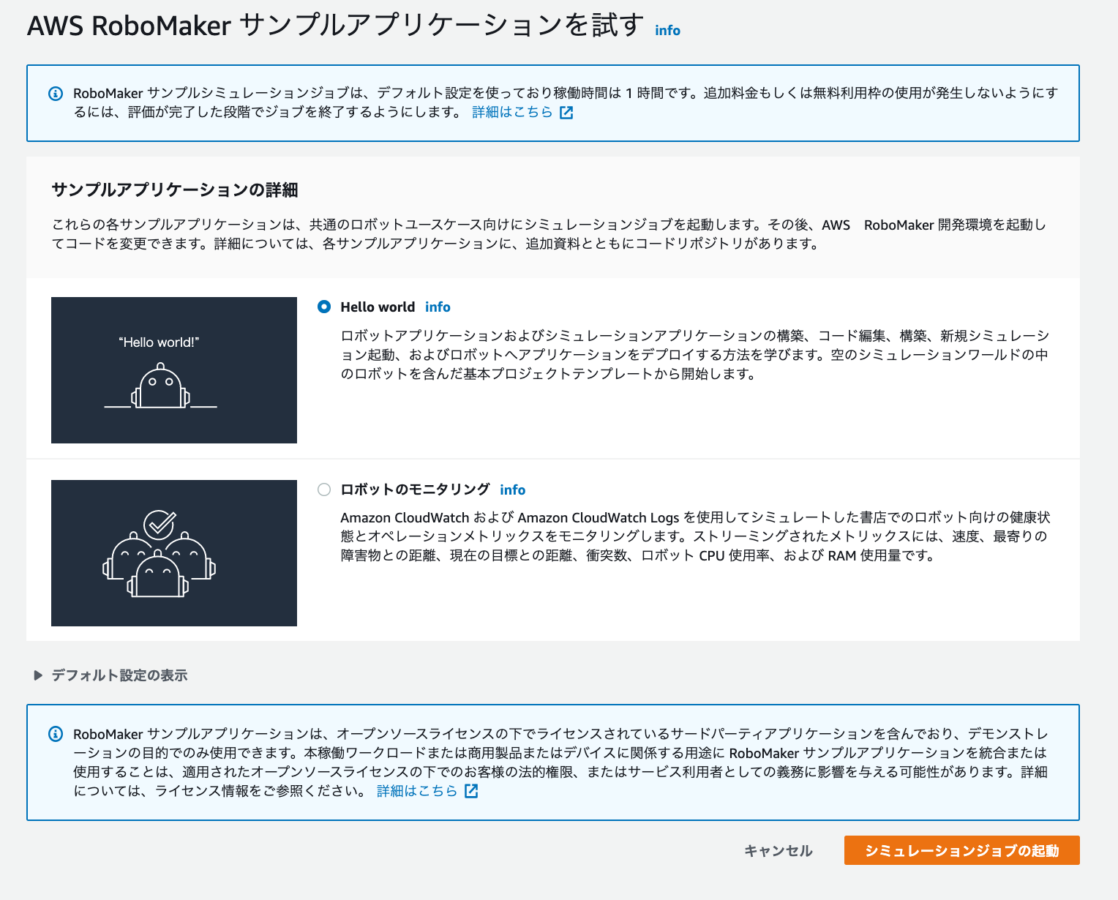Click the Hello world robot thumbnail
Screen dimensions: 1118x900
coord(174,370)
